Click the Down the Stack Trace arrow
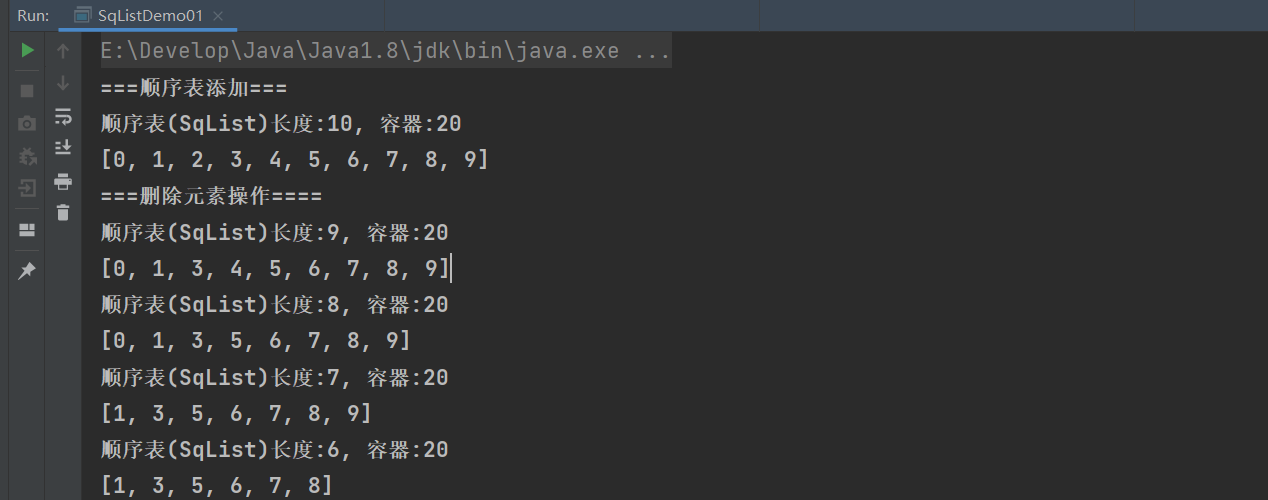The width and height of the screenshot is (1268, 500). click(x=63, y=82)
